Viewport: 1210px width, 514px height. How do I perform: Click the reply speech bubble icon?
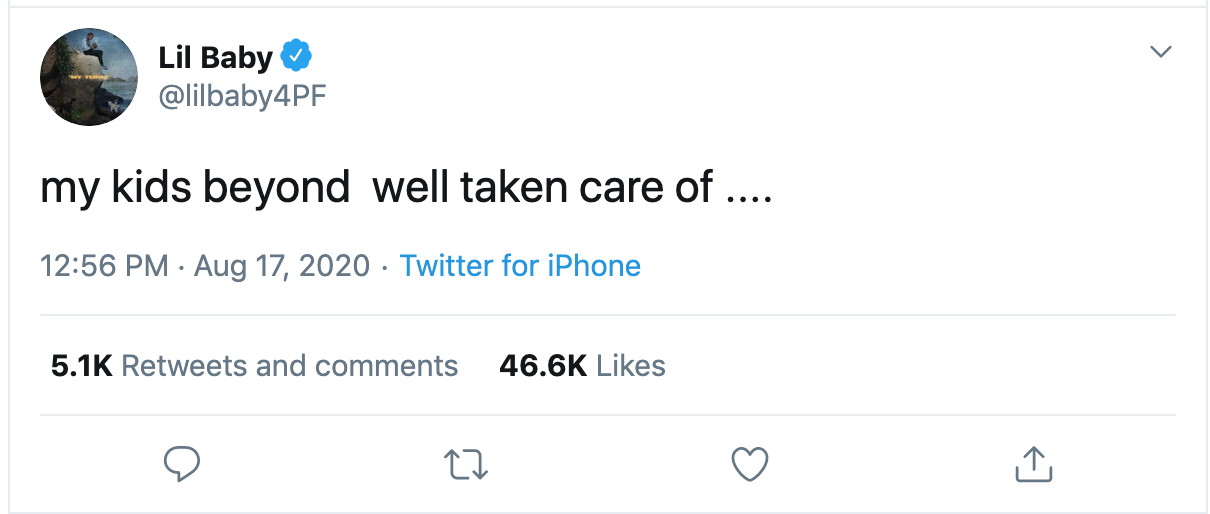tap(181, 463)
